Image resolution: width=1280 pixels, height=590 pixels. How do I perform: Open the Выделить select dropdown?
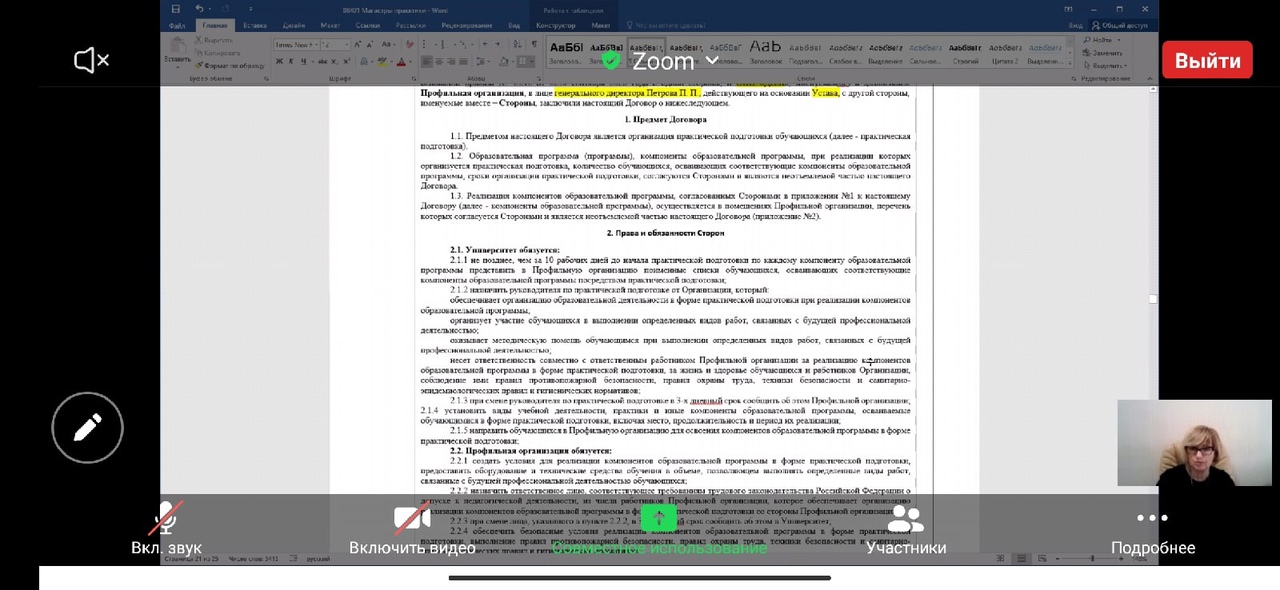pyautogui.click(x=1105, y=65)
